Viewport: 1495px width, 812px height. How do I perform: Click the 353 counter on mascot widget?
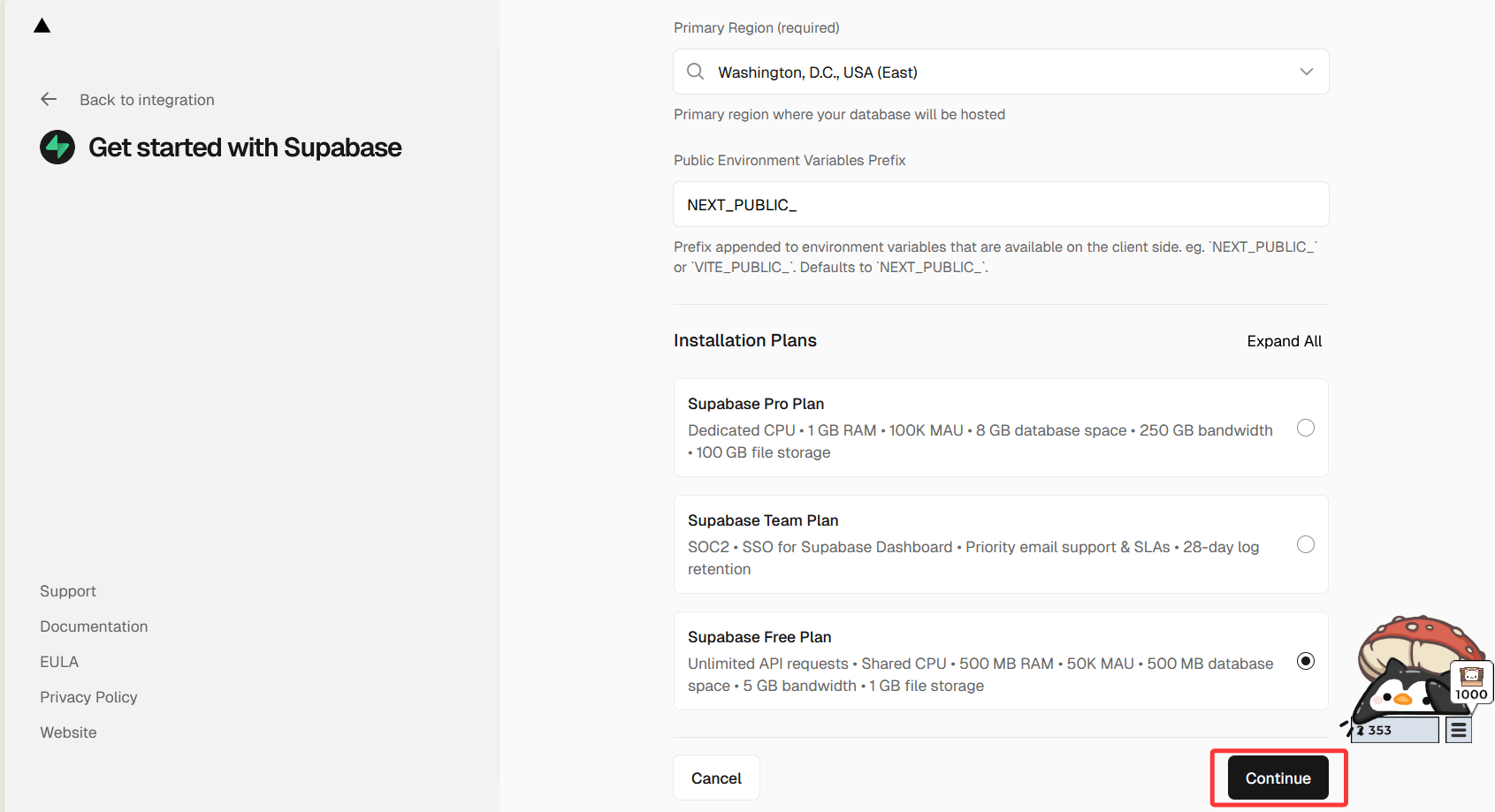coord(1395,730)
